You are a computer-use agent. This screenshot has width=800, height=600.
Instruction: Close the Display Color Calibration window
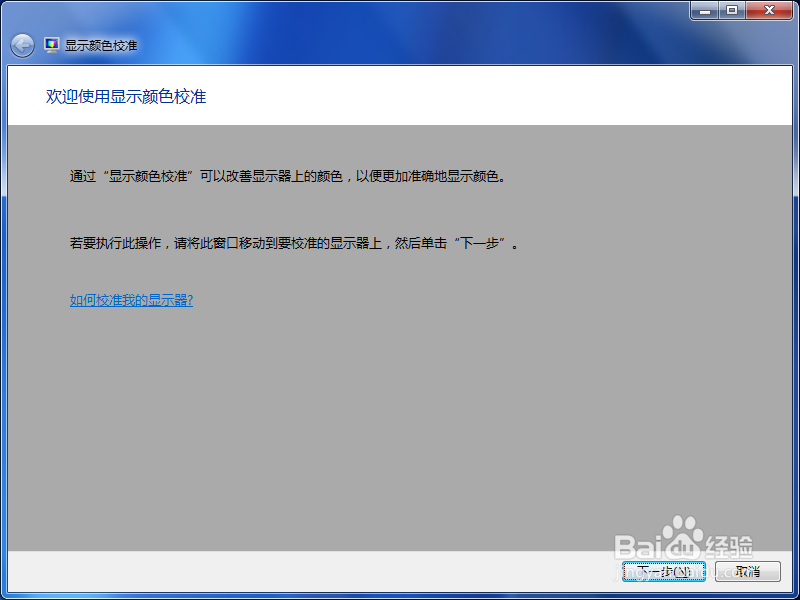pos(770,11)
